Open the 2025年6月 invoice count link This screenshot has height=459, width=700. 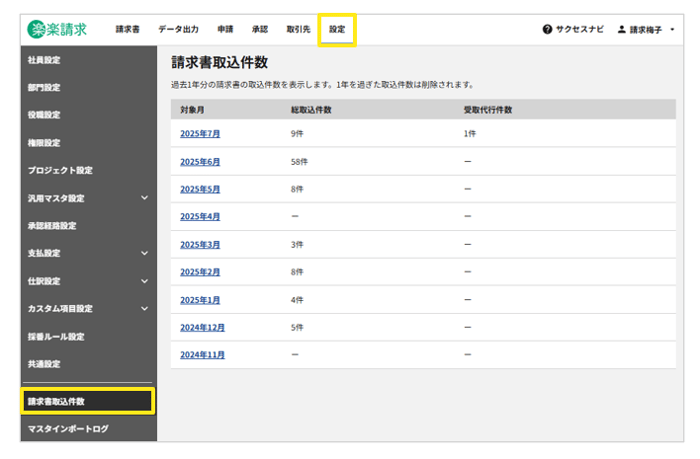[200, 161]
